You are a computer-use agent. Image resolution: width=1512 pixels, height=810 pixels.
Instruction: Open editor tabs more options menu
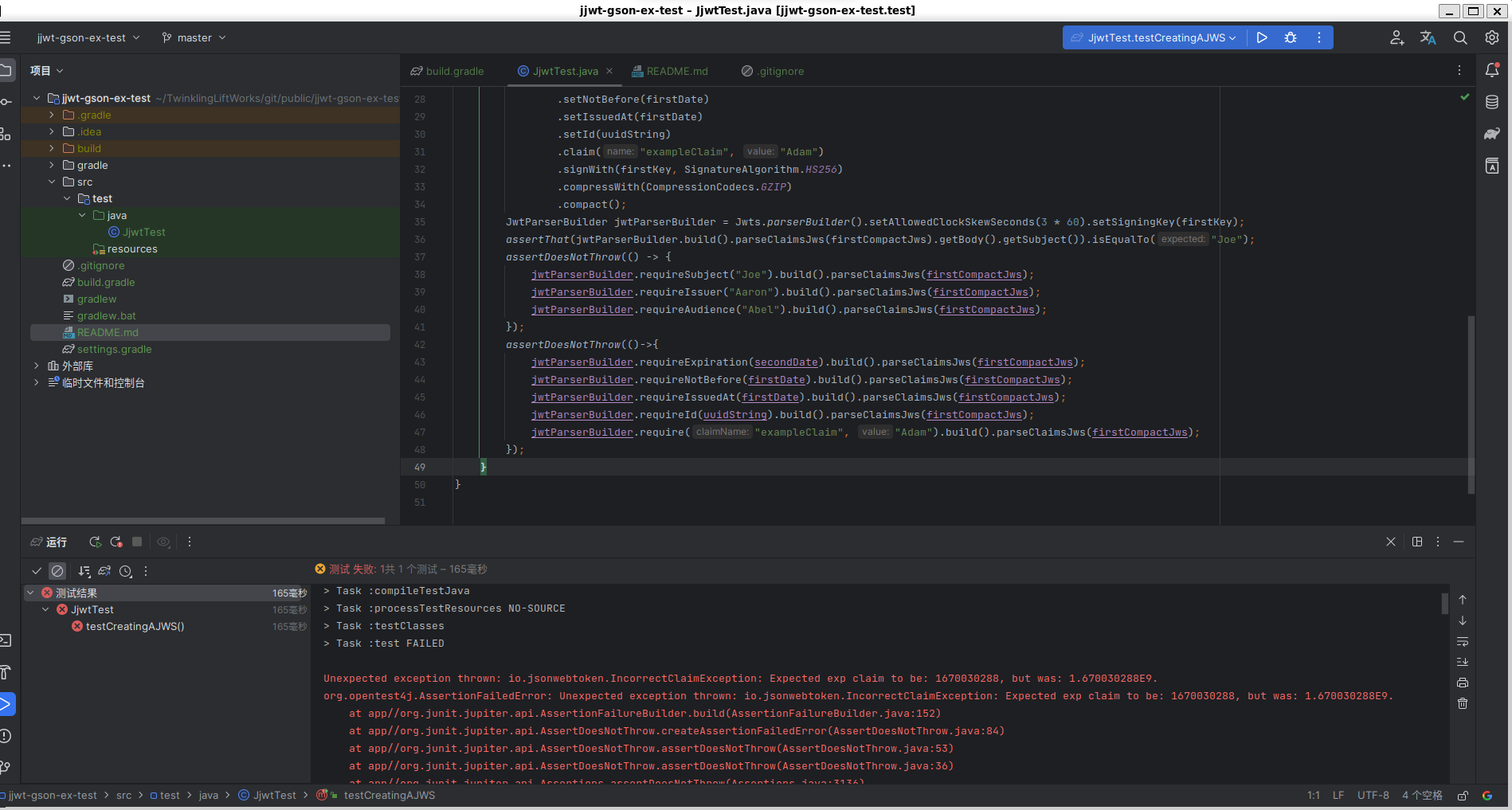tap(1459, 71)
